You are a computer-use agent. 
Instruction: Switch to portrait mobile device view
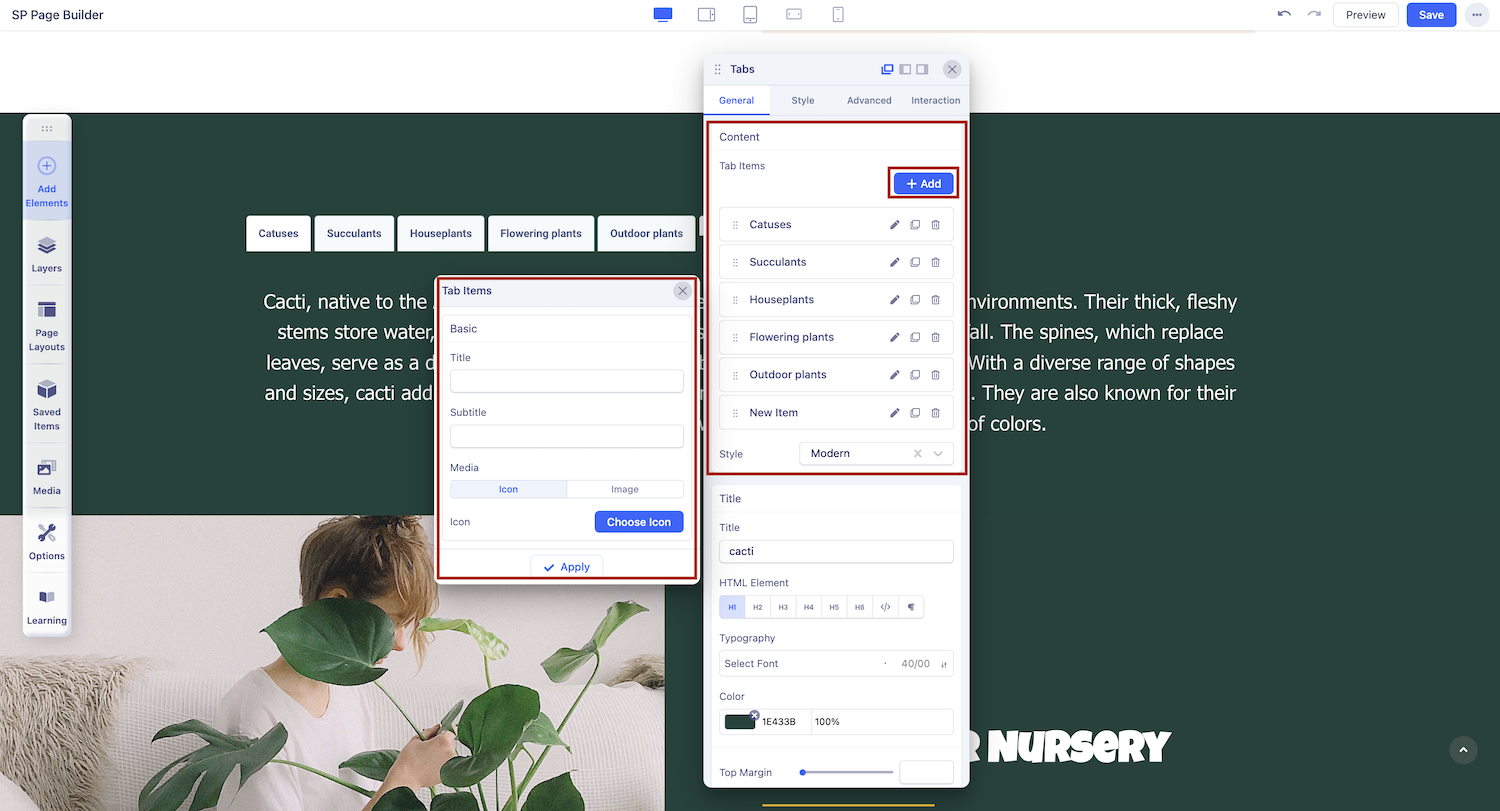click(x=838, y=15)
